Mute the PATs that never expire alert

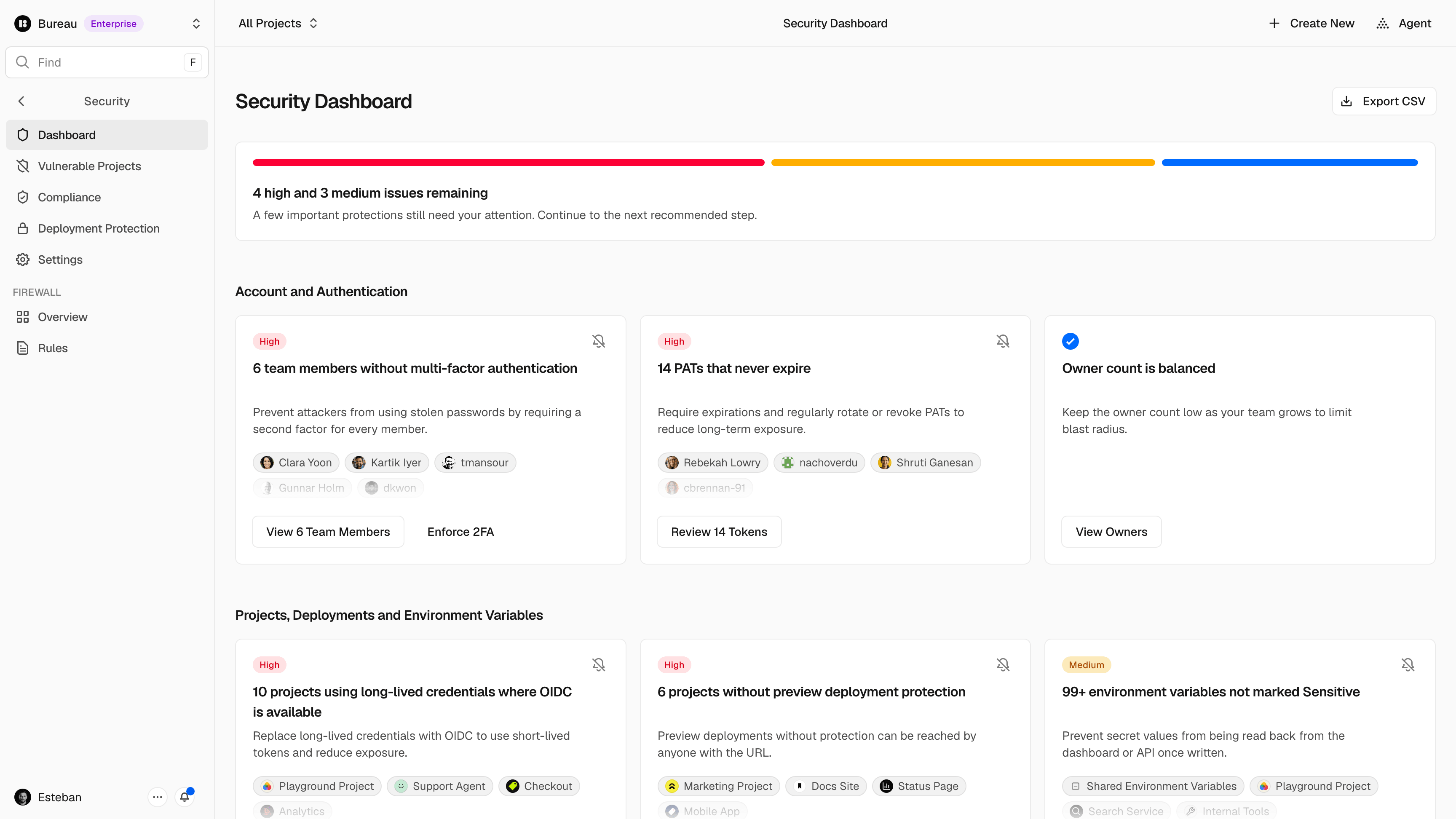click(1003, 341)
